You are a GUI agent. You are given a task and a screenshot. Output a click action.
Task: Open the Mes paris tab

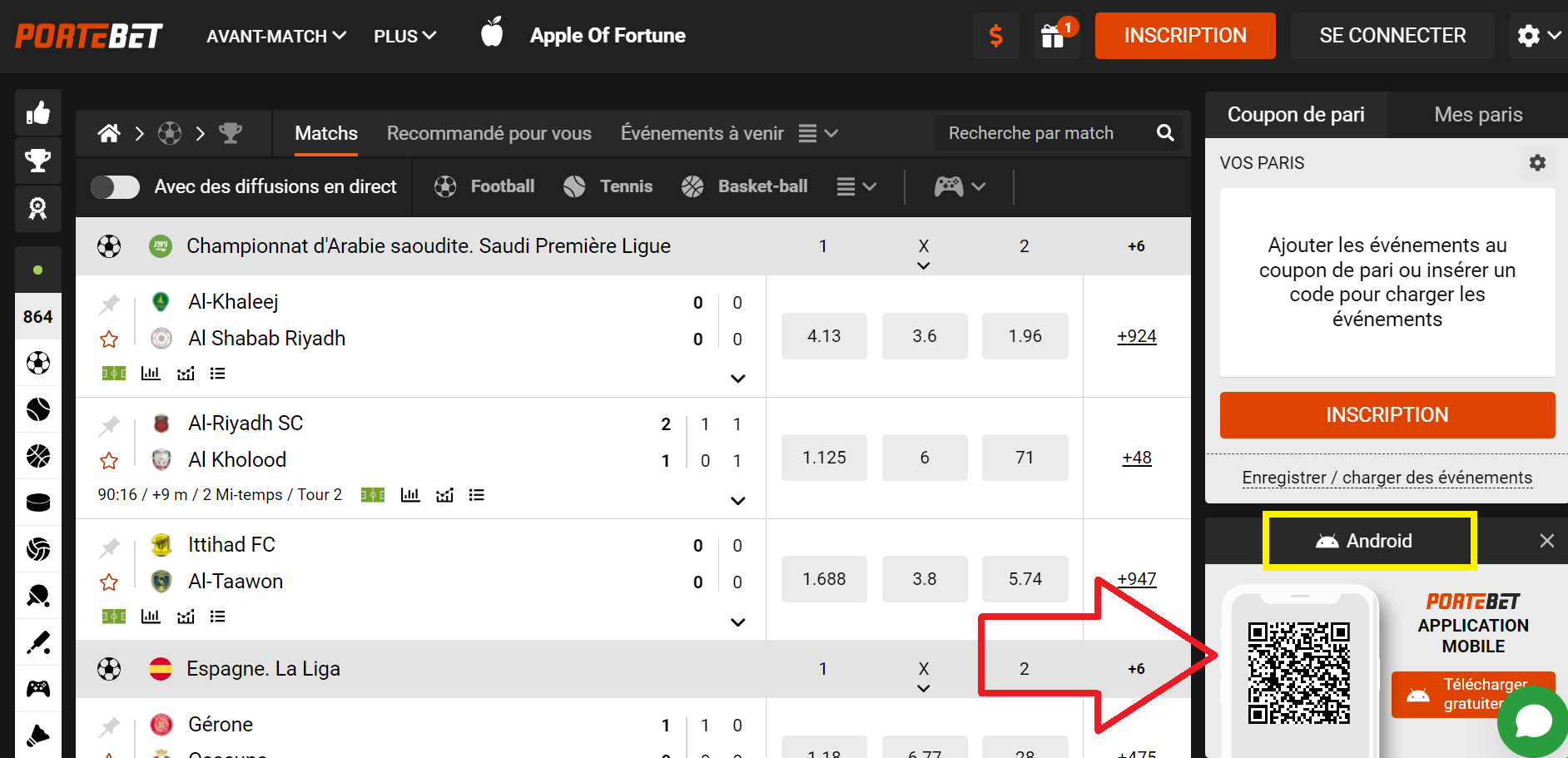pyautogui.click(x=1479, y=115)
